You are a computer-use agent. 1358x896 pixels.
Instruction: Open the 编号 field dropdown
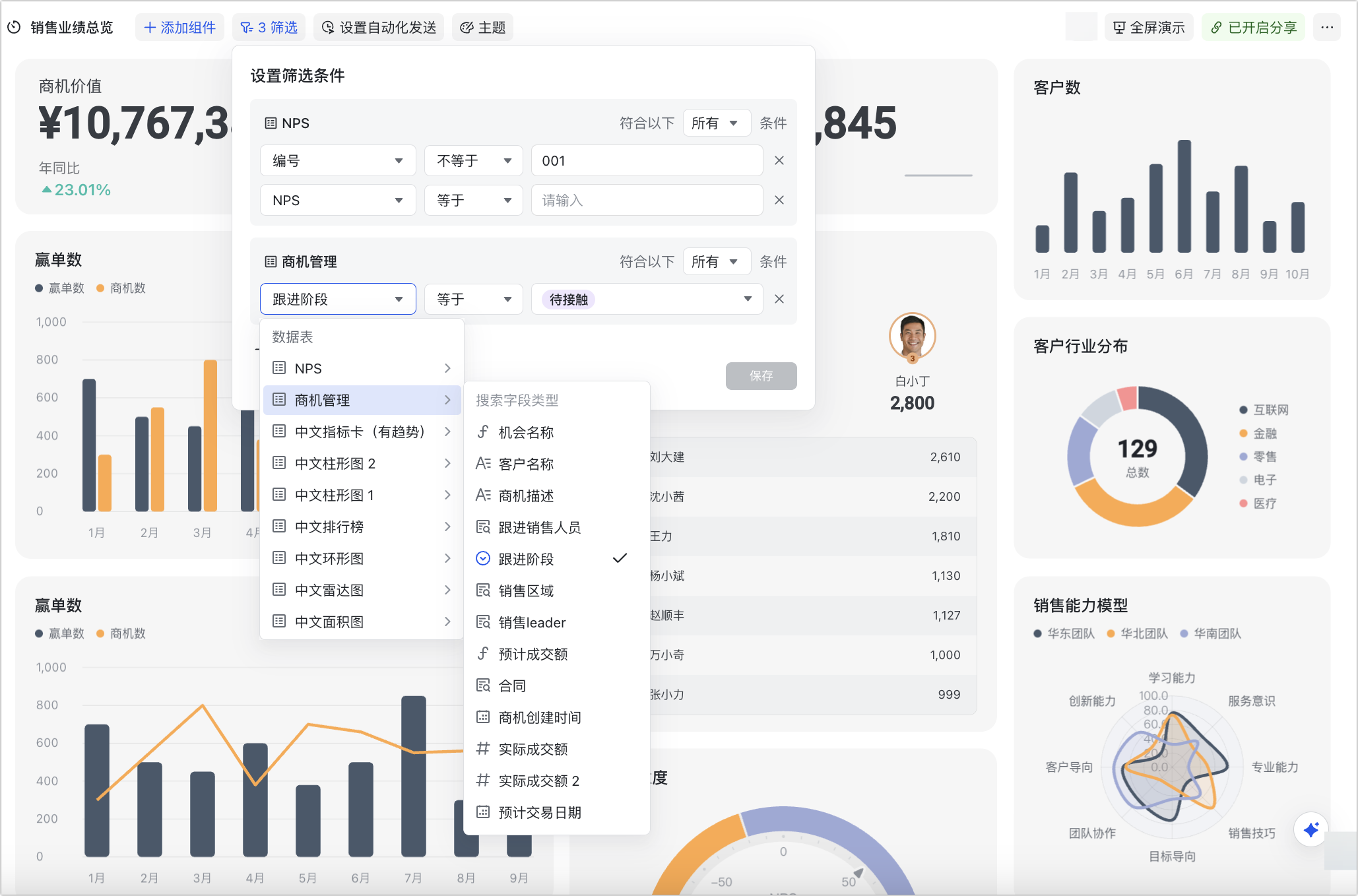(338, 161)
